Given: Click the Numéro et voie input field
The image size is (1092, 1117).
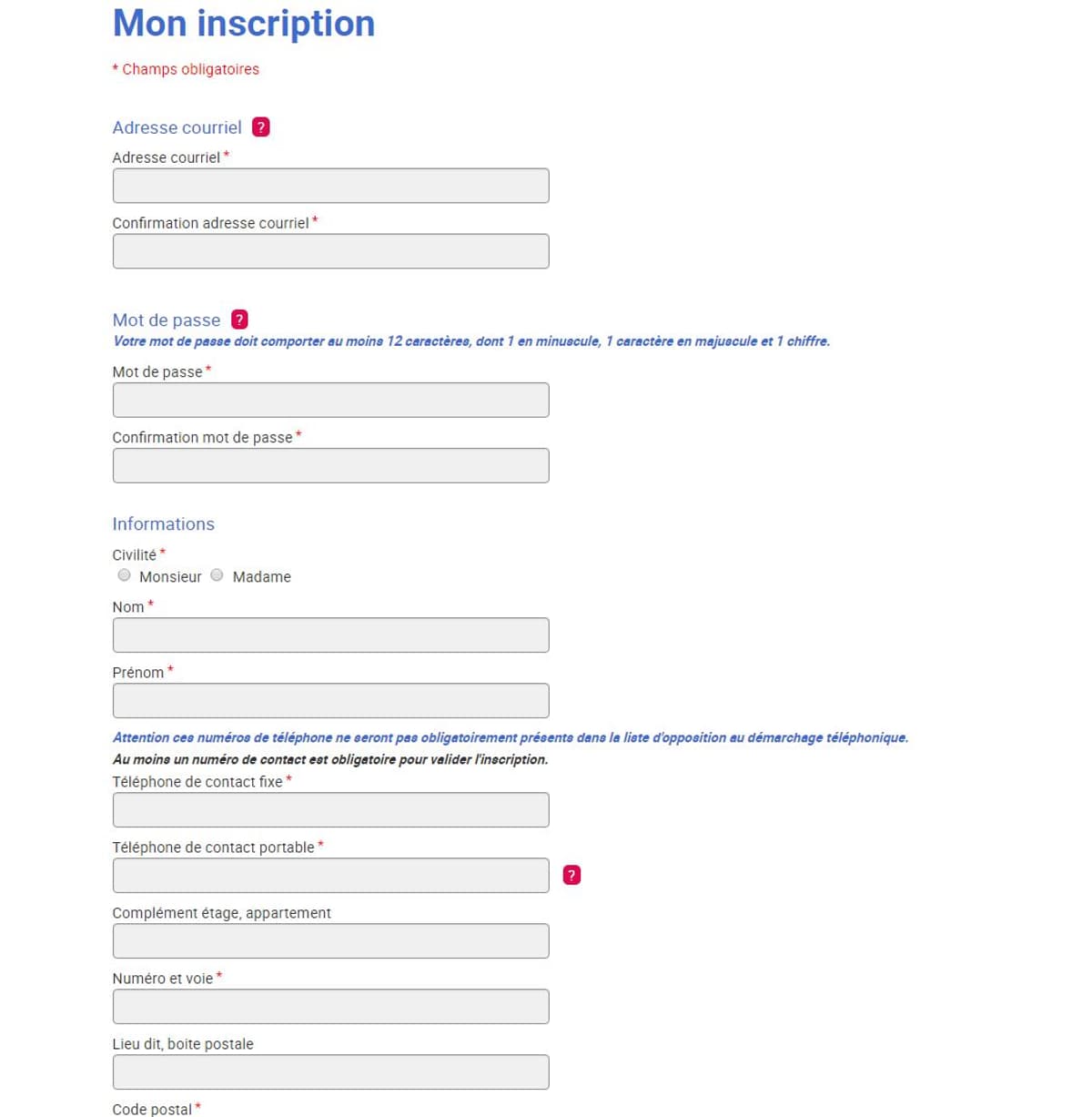Looking at the screenshot, I should (x=329, y=1006).
